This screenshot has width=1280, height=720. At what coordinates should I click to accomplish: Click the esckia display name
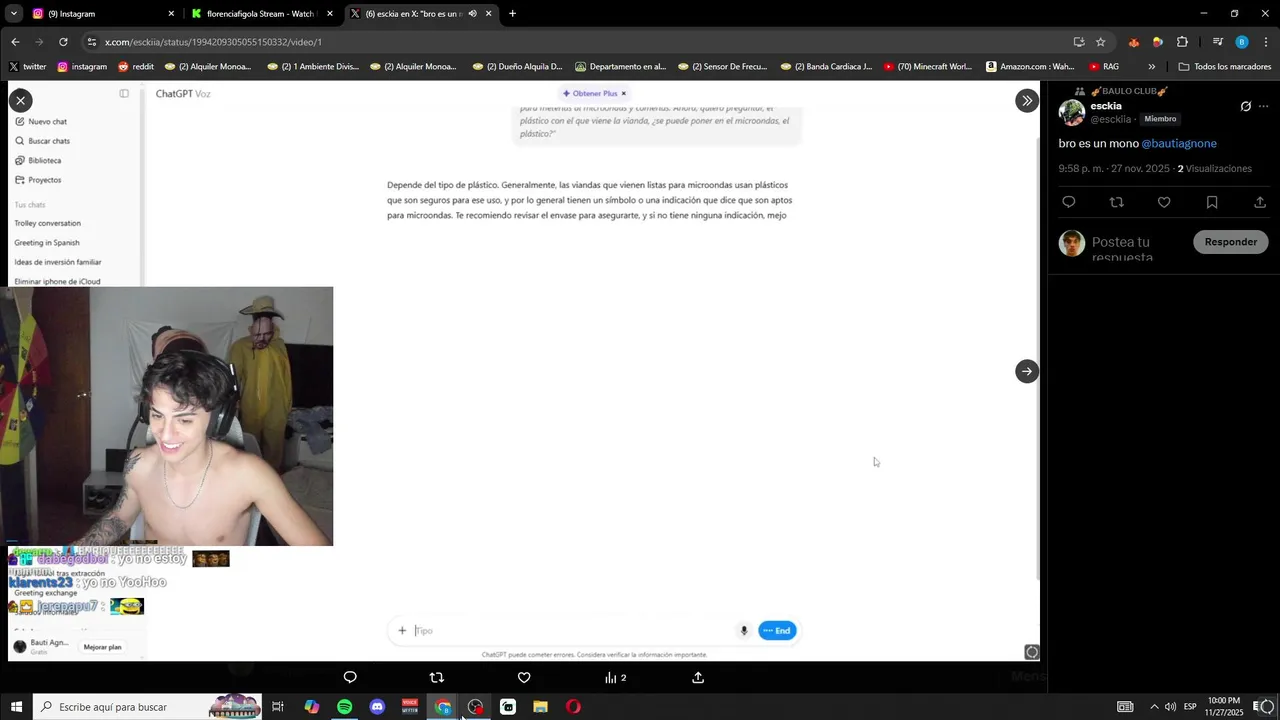pyautogui.click(x=1106, y=106)
